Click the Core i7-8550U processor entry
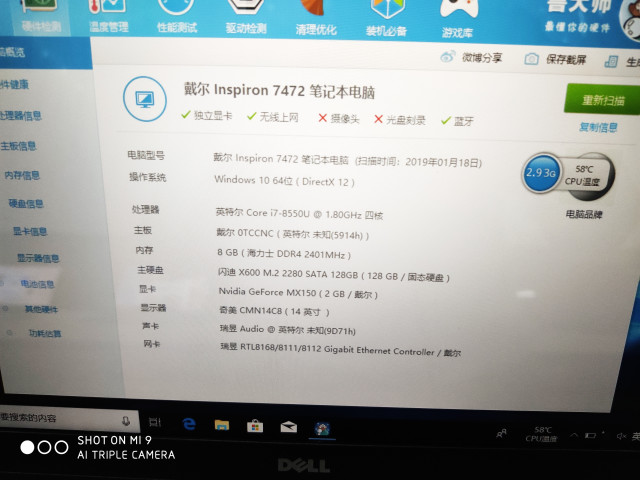640x480 pixels. coord(299,213)
